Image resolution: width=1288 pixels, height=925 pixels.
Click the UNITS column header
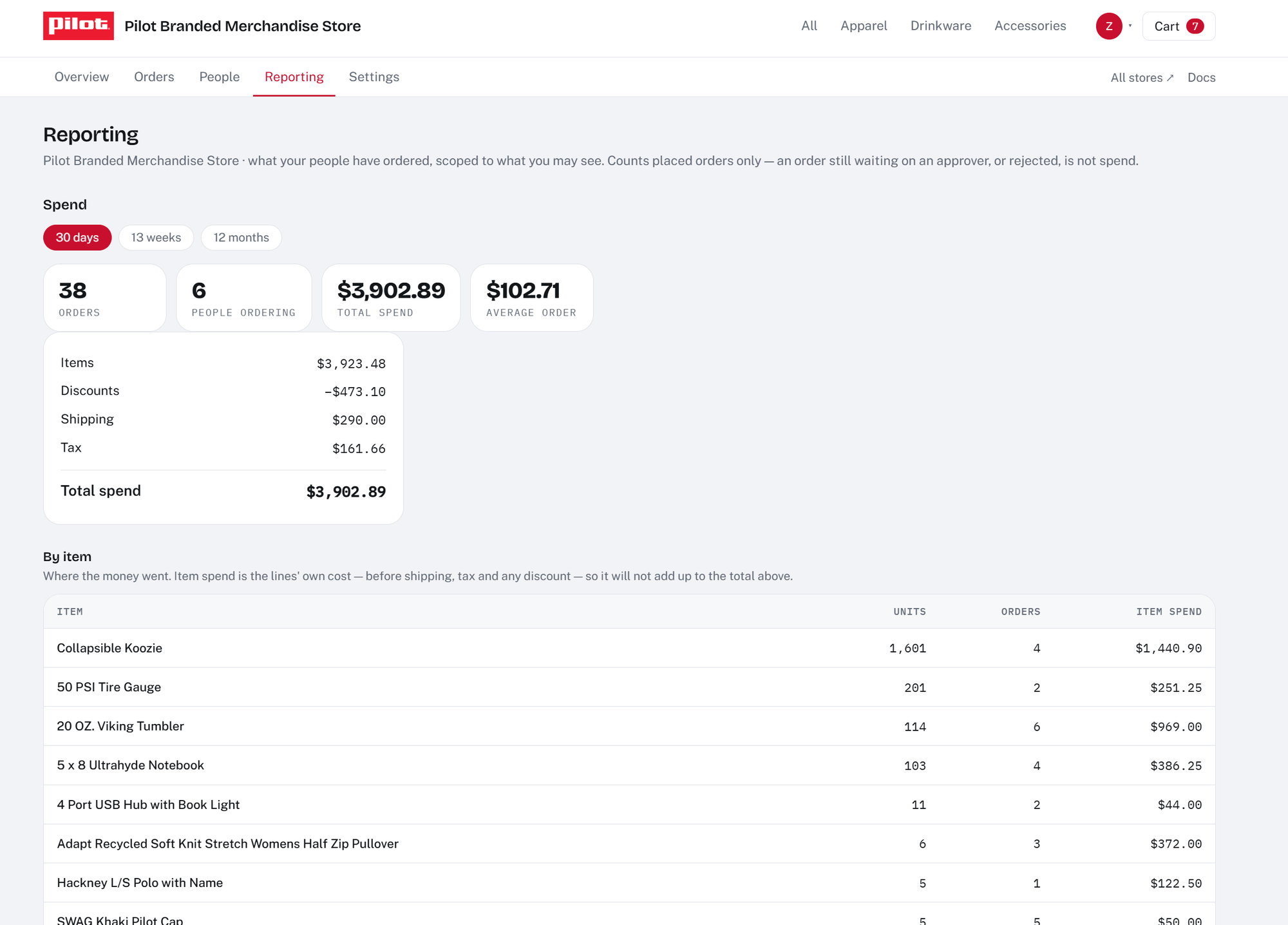909,611
